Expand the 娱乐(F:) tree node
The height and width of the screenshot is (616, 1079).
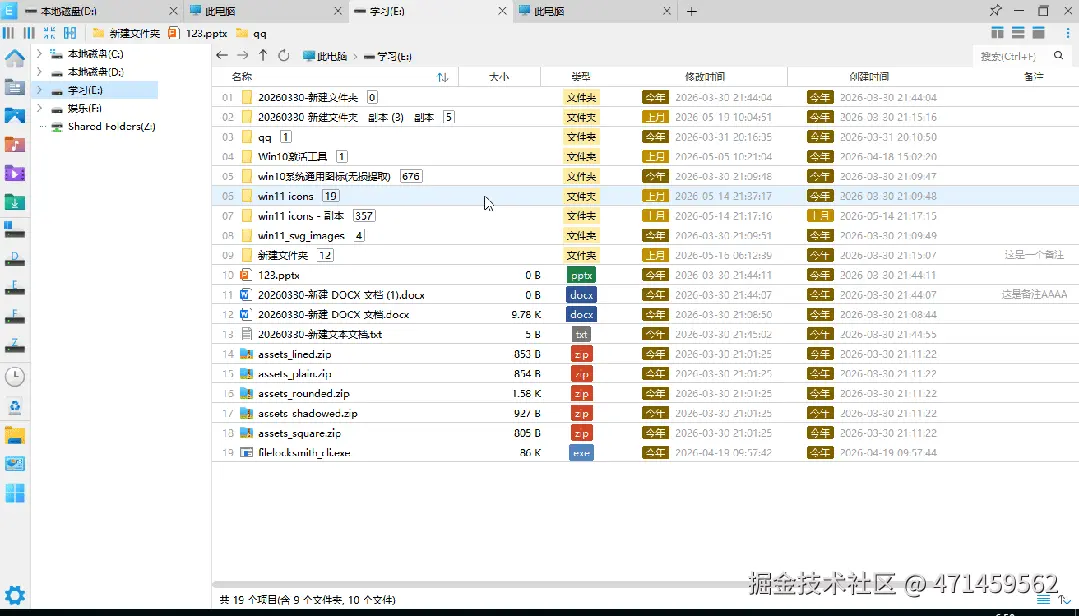click(x=39, y=108)
